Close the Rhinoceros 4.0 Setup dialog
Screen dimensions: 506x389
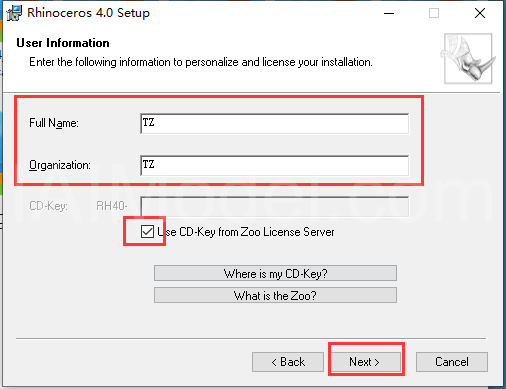480,13
